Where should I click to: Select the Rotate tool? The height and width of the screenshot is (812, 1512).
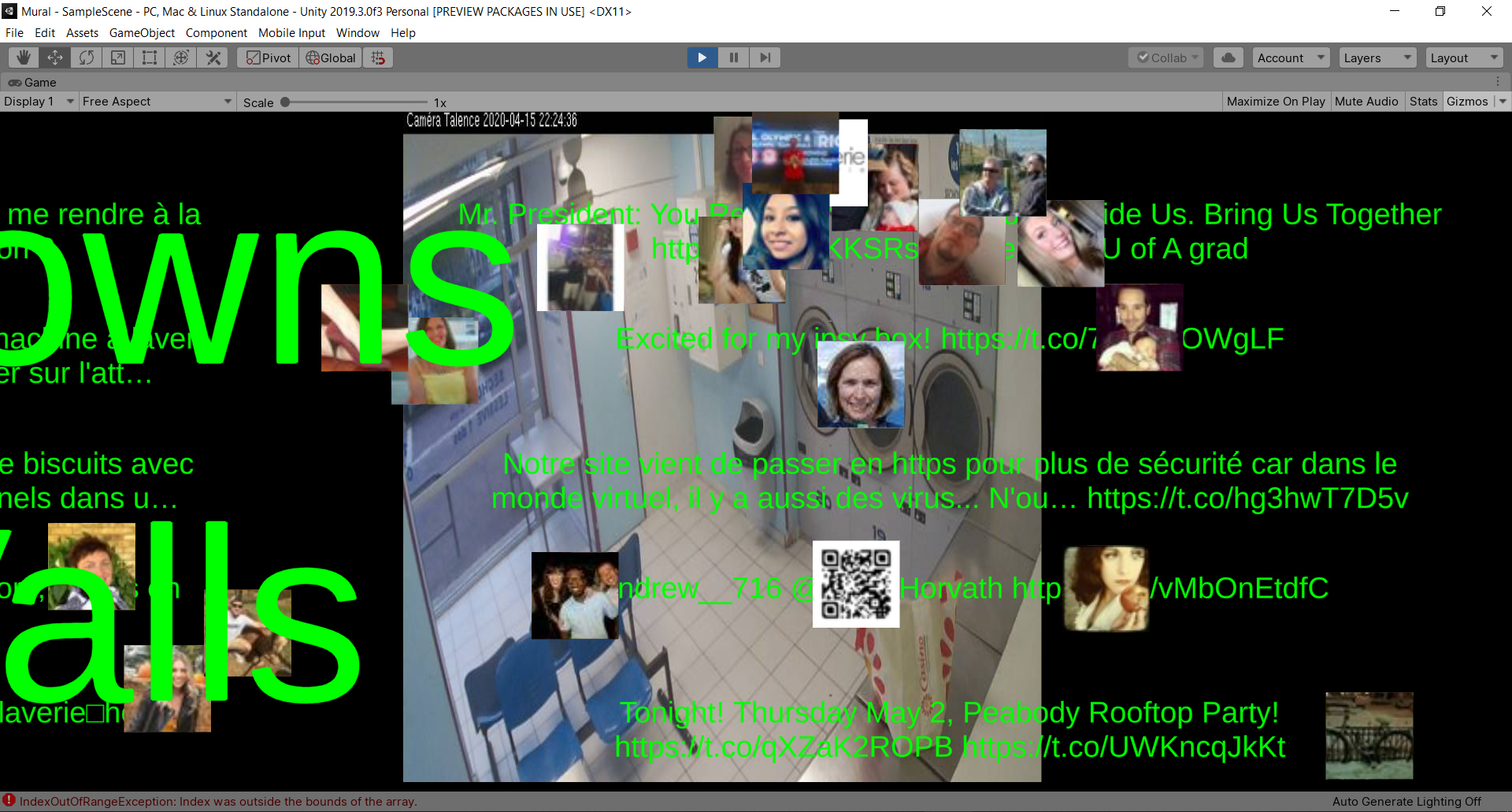pos(87,57)
